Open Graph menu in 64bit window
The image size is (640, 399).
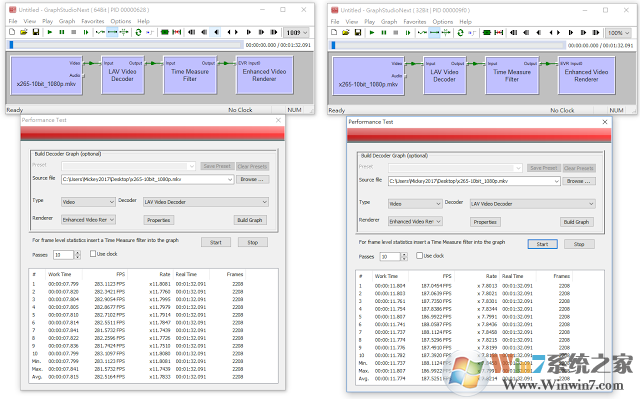67,21
